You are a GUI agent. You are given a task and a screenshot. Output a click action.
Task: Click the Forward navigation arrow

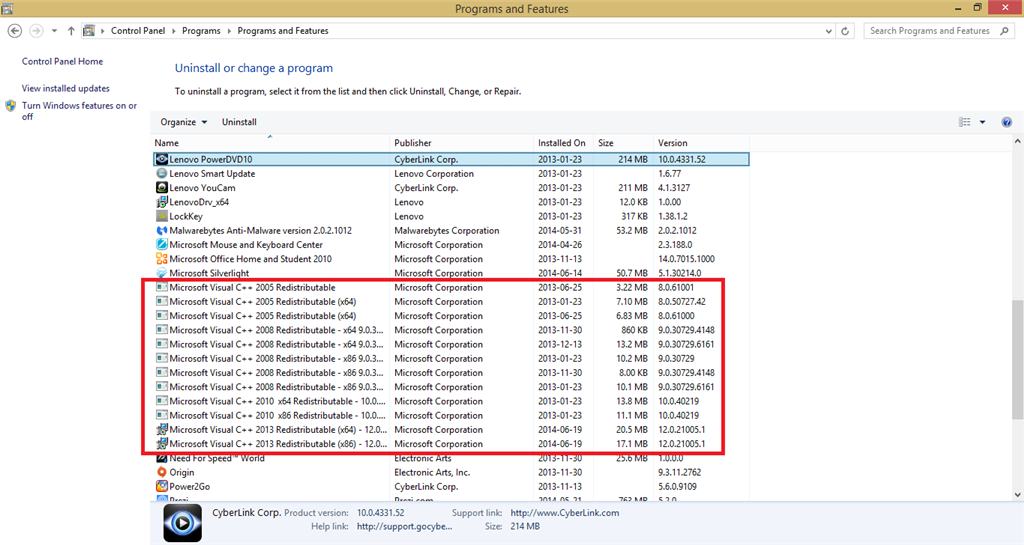37,31
